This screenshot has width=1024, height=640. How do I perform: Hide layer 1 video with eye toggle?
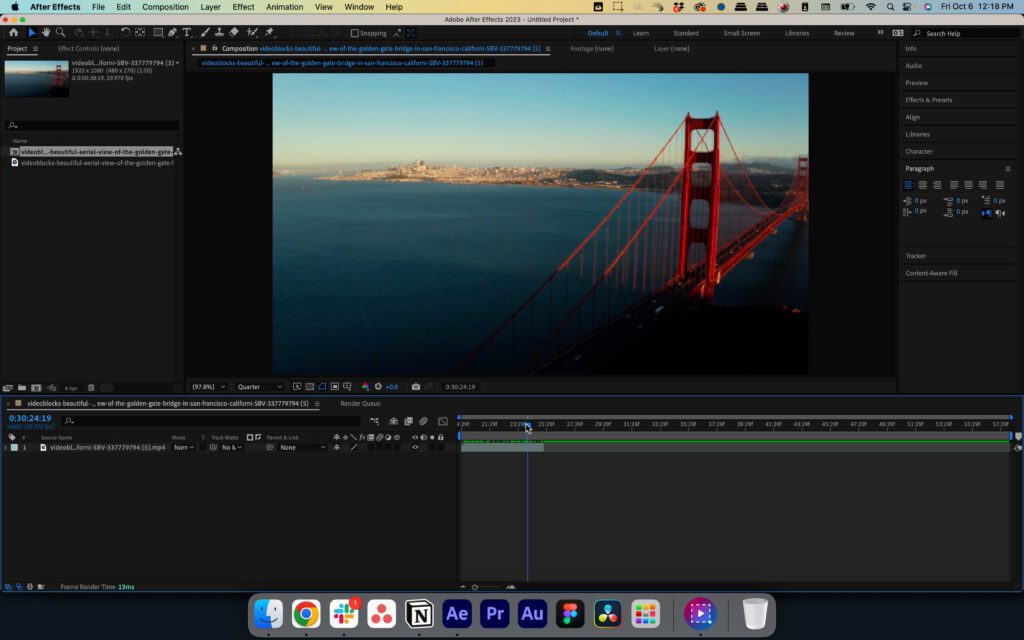point(415,447)
